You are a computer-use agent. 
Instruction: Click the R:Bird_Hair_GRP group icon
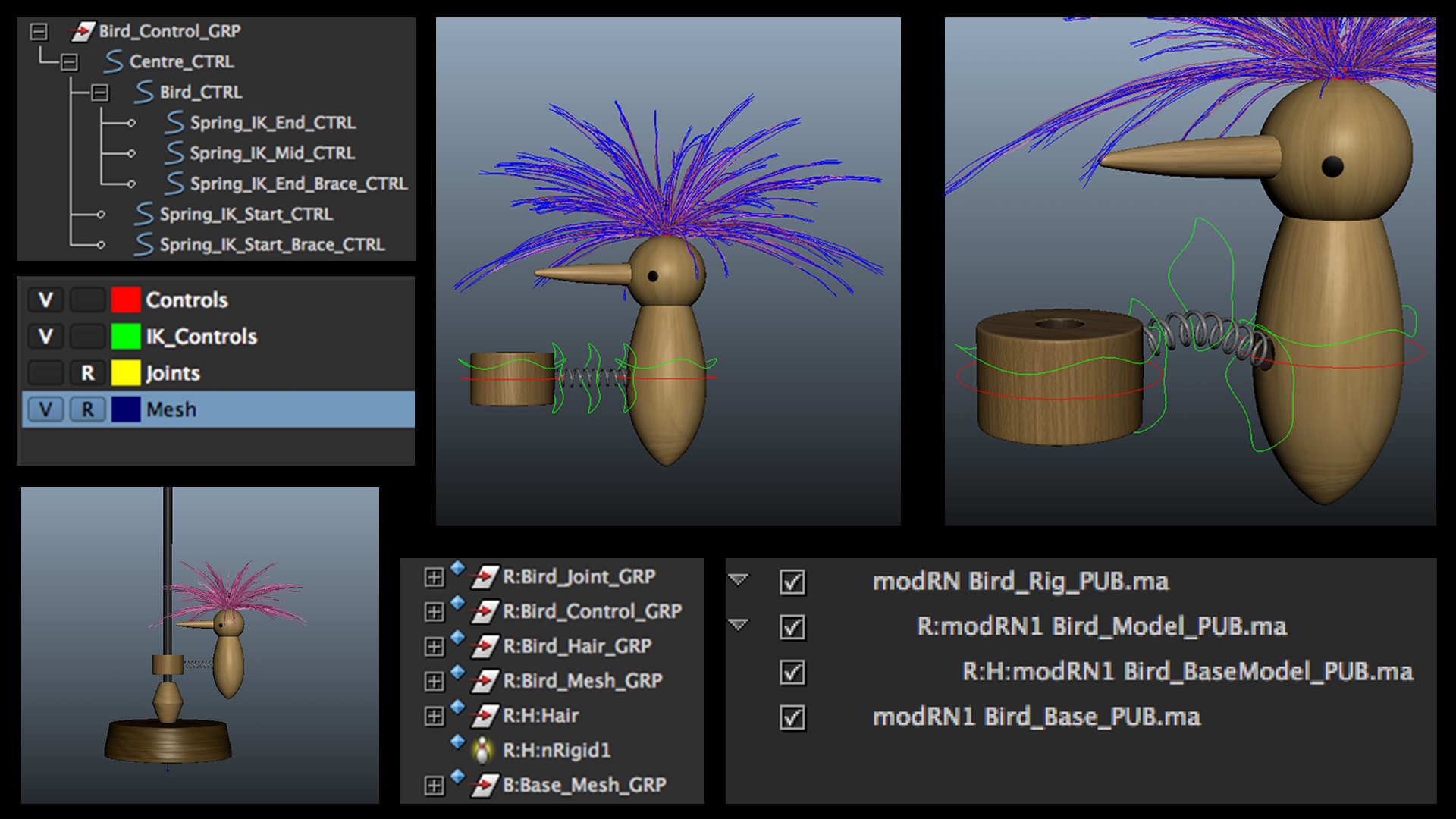point(485,646)
